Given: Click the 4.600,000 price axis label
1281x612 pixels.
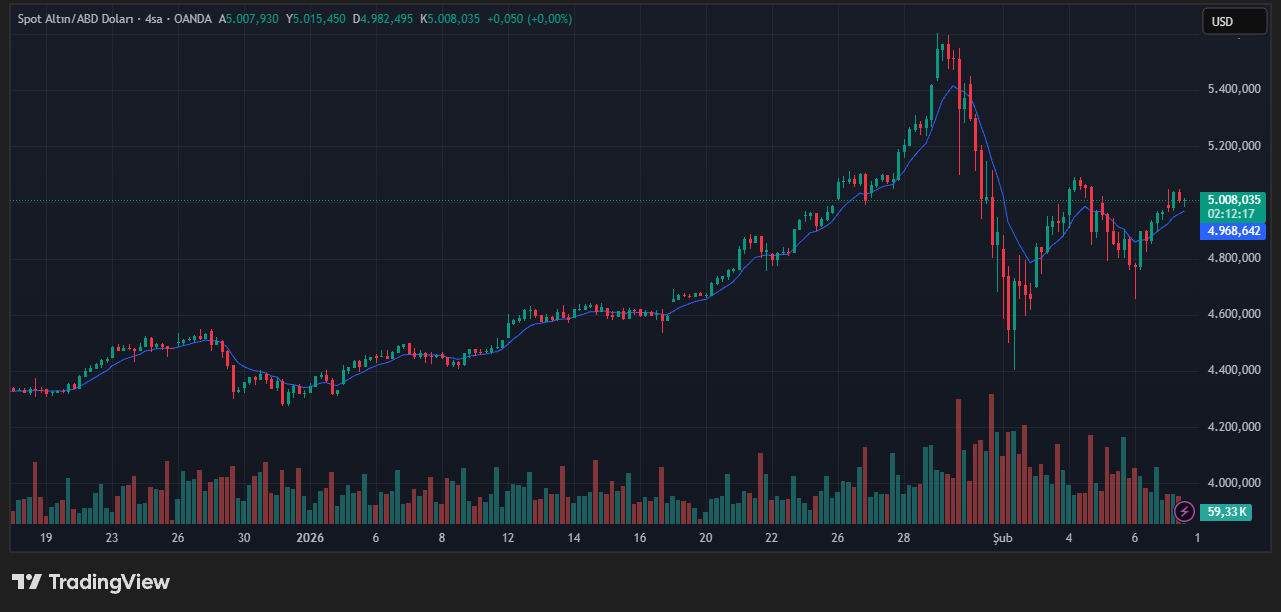Looking at the screenshot, I should tap(1234, 314).
